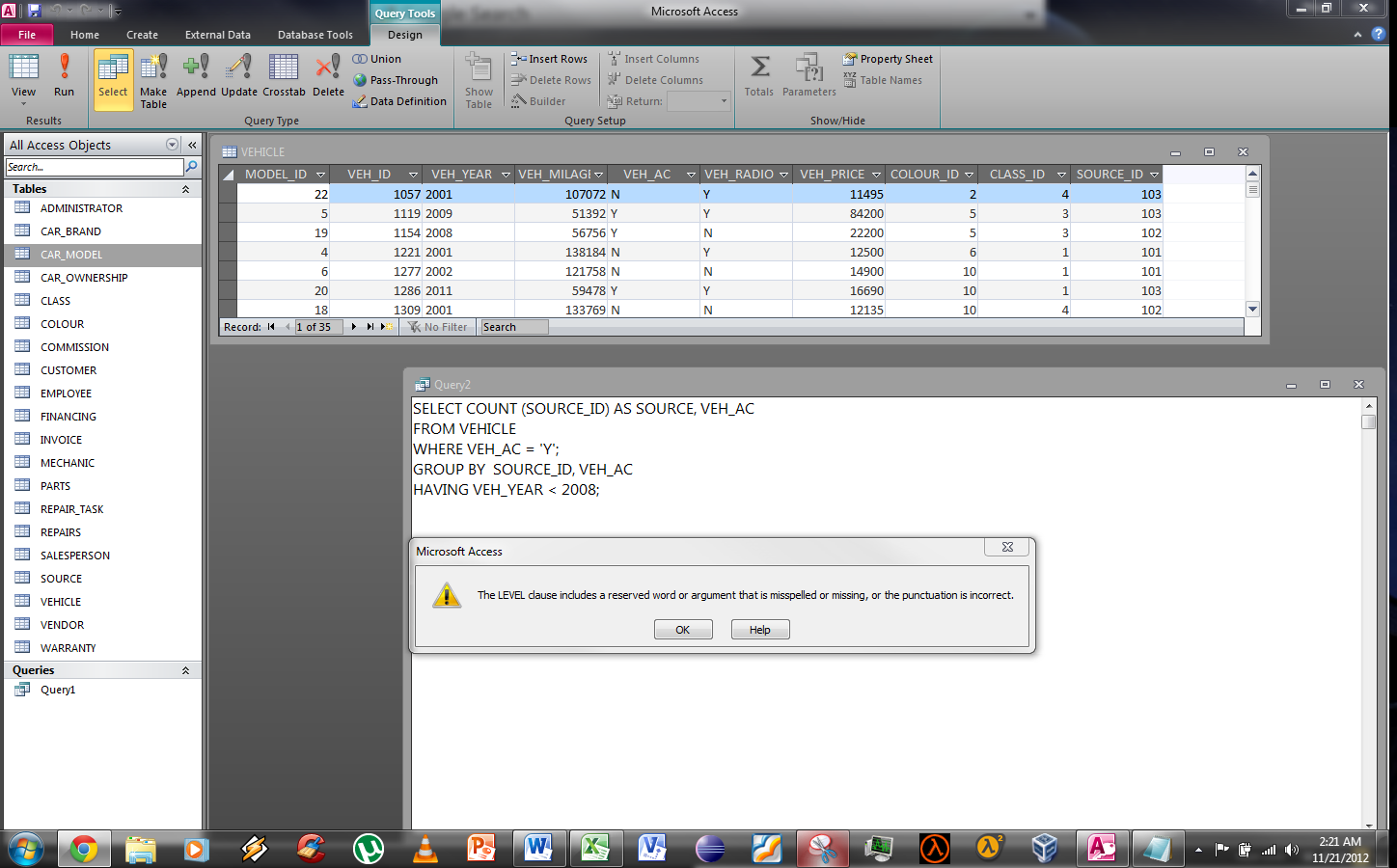Viewport: 1397px width, 868px height.
Task: Click the Union query button
Action: point(377,59)
